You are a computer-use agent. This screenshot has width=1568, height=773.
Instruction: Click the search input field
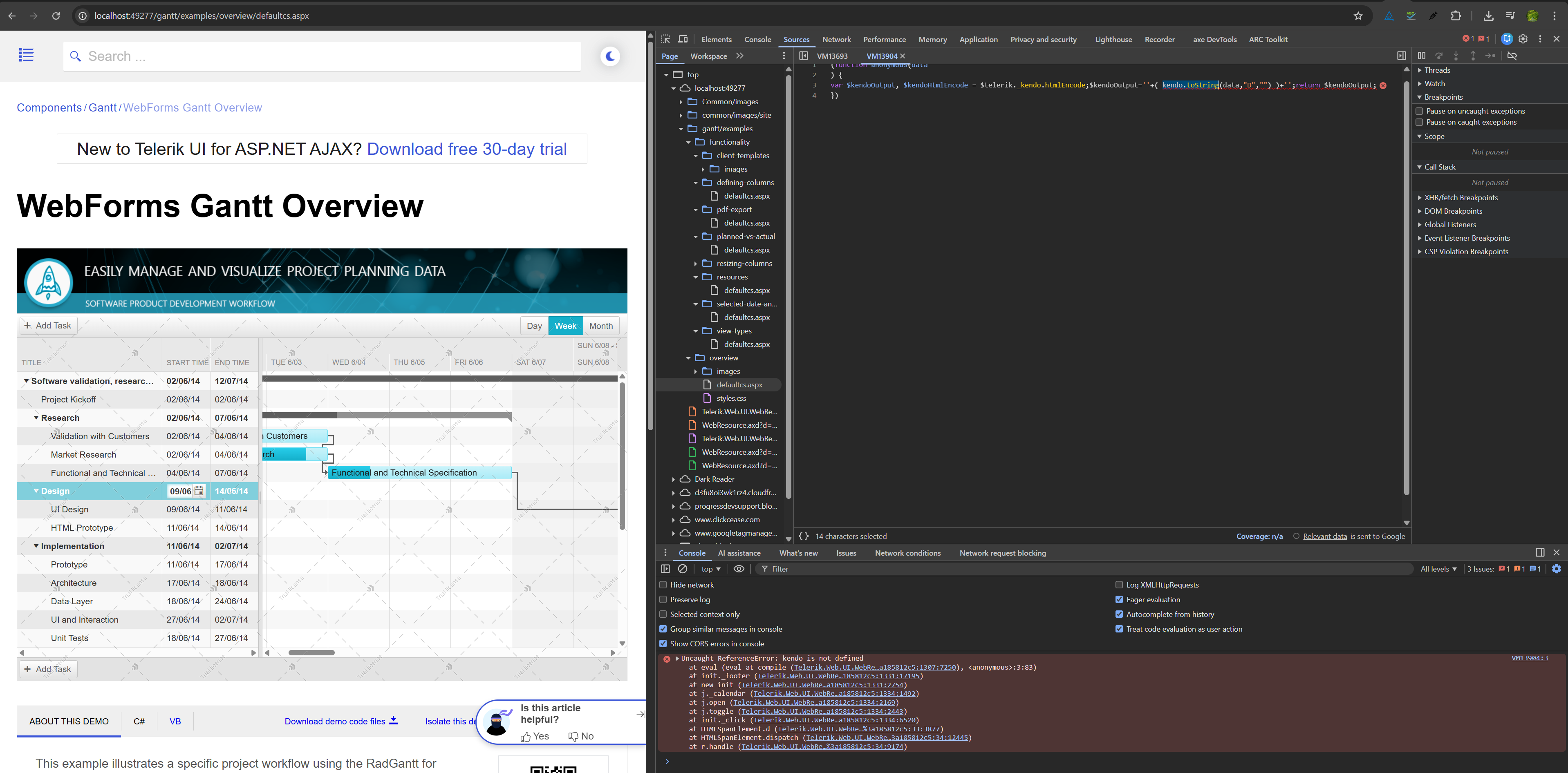click(x=321, y=56)
